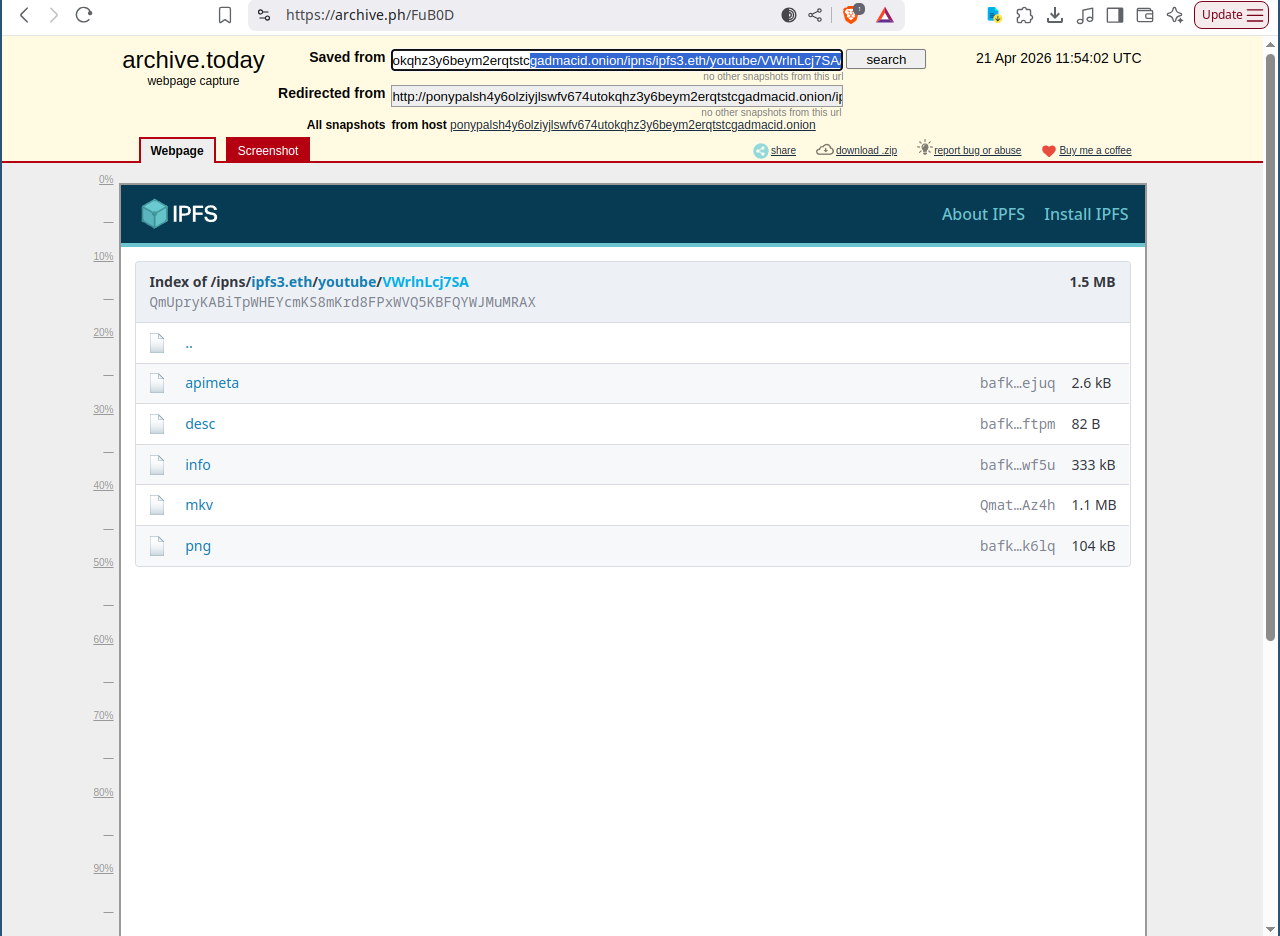
Task: Click the Qmat…Az4h hash link
Action: coord(1017,505)
